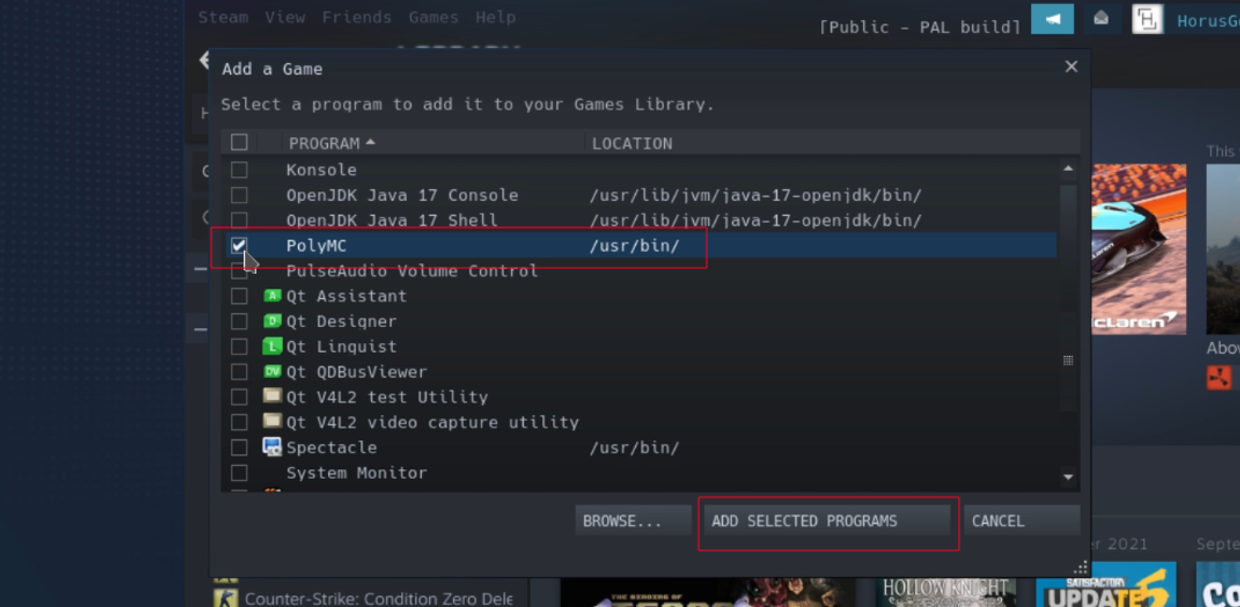Click the location path of OpenJDK Shell row

tap(755, 220)
